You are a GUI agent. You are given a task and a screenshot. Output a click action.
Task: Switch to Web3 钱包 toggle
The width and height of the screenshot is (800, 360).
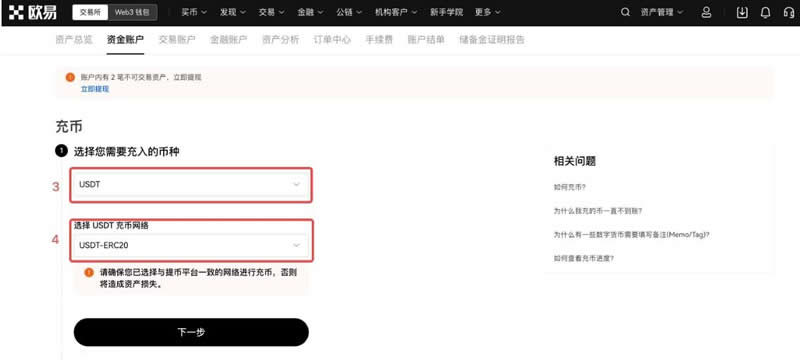point(132,12)
